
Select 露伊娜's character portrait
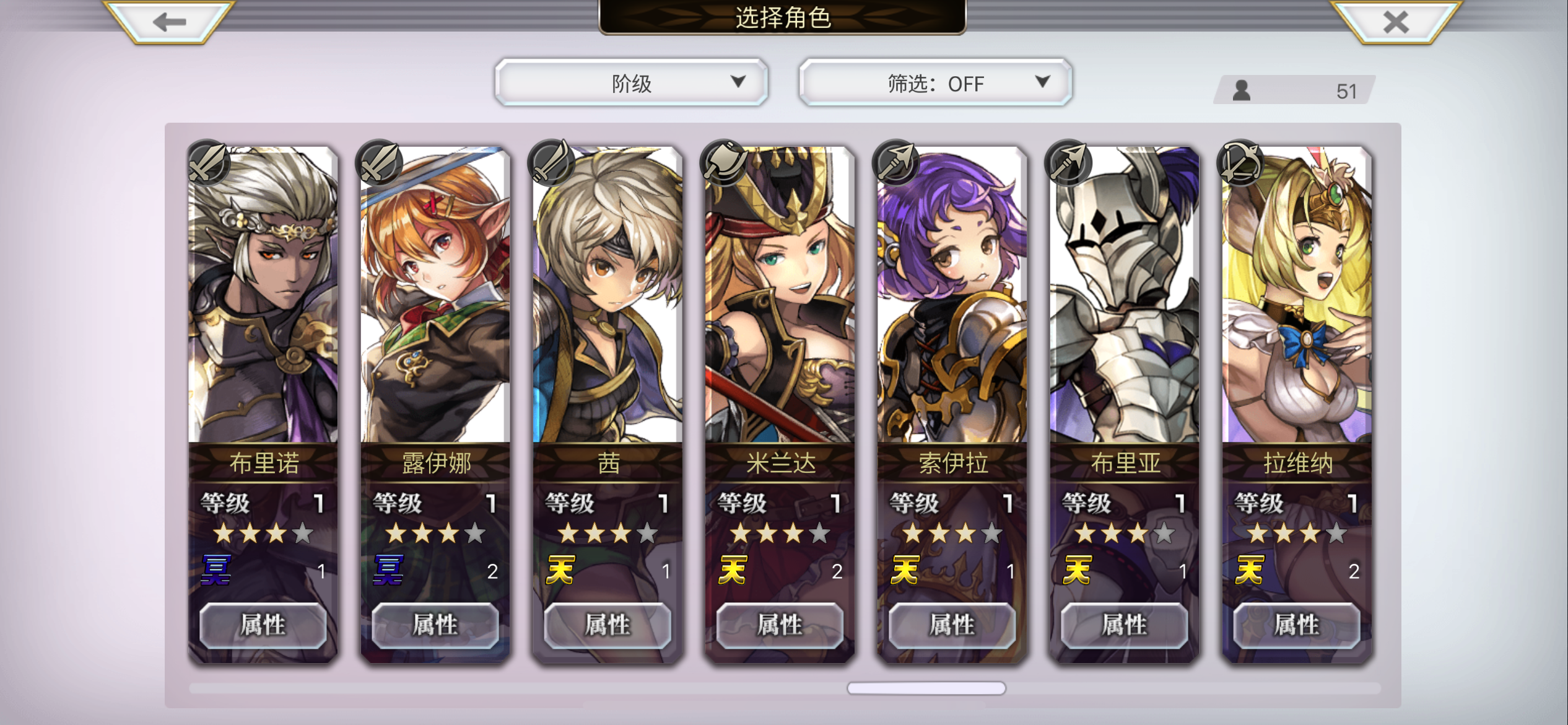pos(435,294)
